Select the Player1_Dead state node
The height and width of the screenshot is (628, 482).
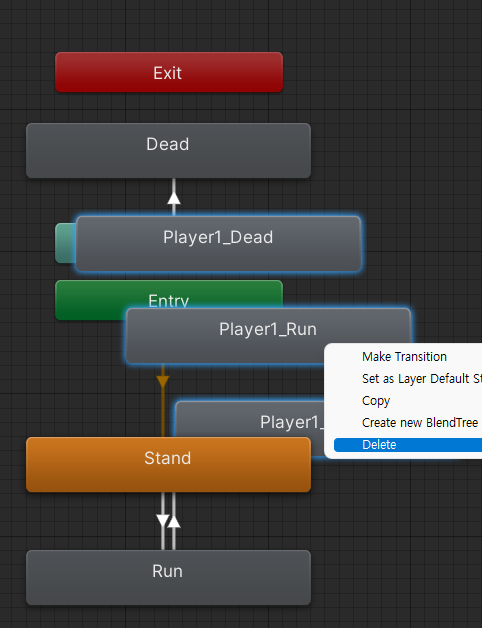pos(218,244)
